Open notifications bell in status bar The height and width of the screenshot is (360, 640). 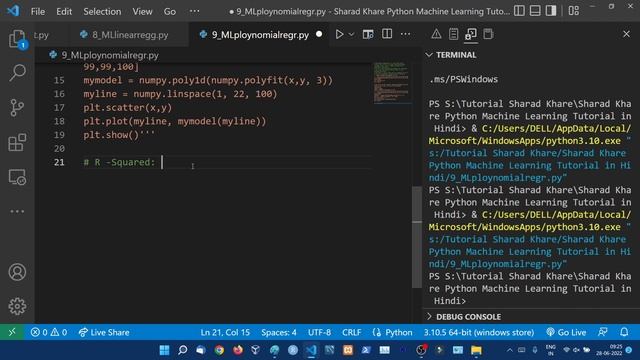tap(624, 332)
